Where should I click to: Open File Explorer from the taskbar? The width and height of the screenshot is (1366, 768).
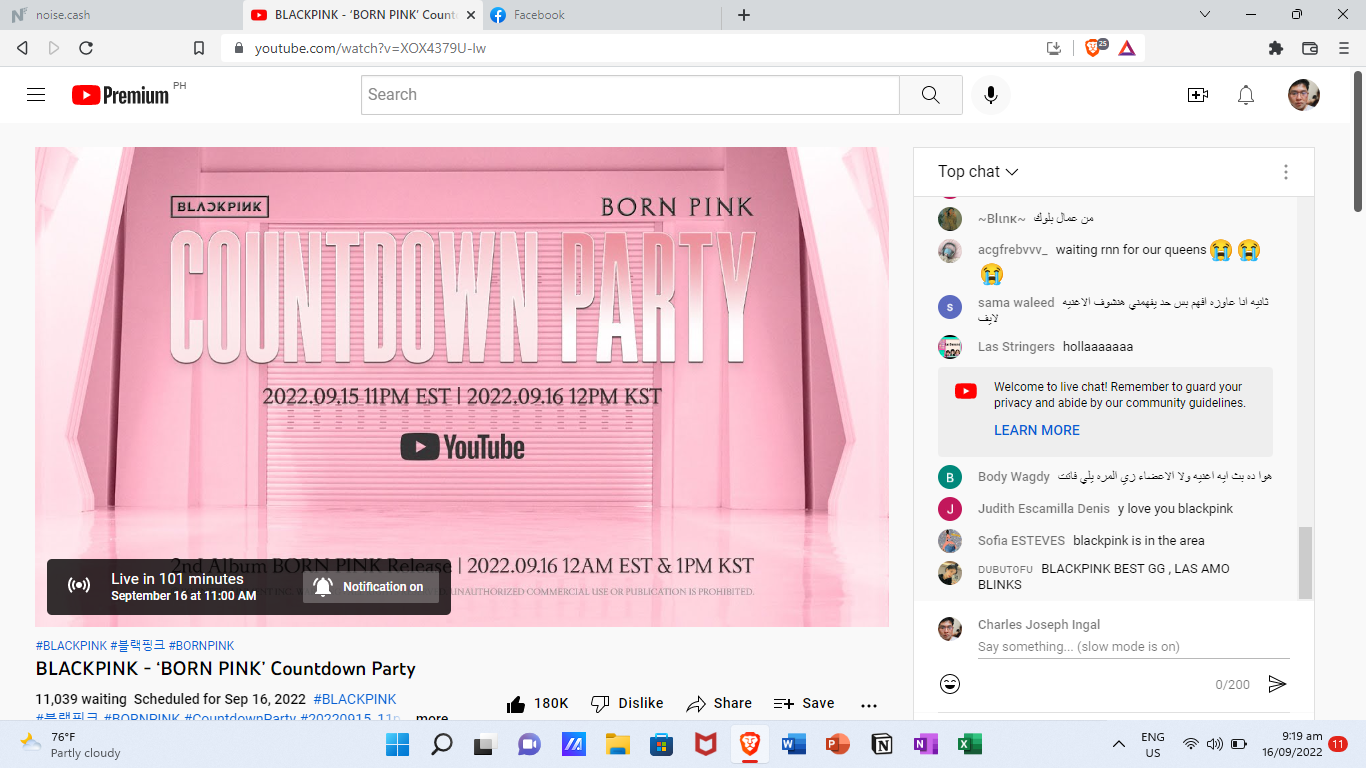click(618, 744)
